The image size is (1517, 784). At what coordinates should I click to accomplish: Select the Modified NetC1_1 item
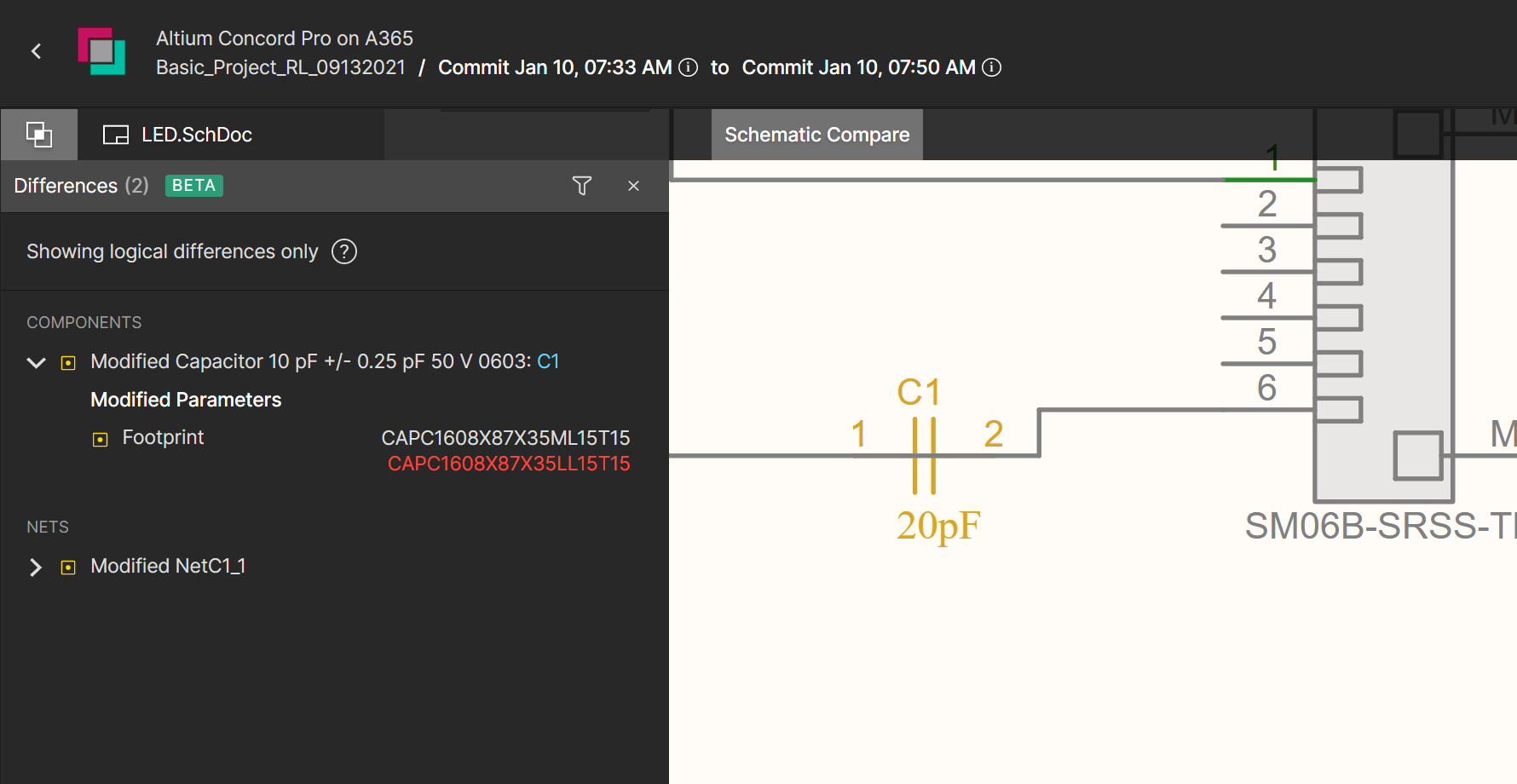pos(168,566)
